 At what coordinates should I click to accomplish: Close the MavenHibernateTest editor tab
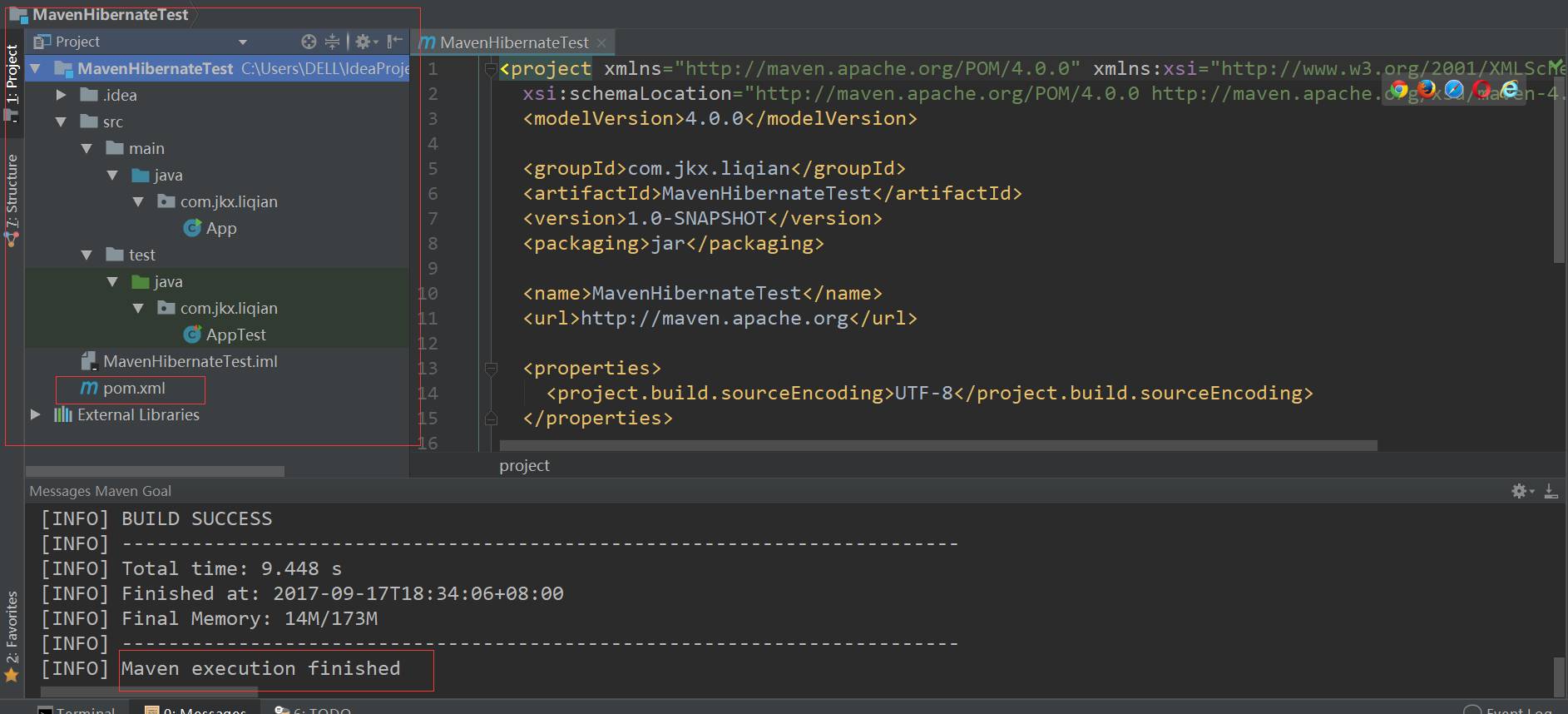[602, 42]
